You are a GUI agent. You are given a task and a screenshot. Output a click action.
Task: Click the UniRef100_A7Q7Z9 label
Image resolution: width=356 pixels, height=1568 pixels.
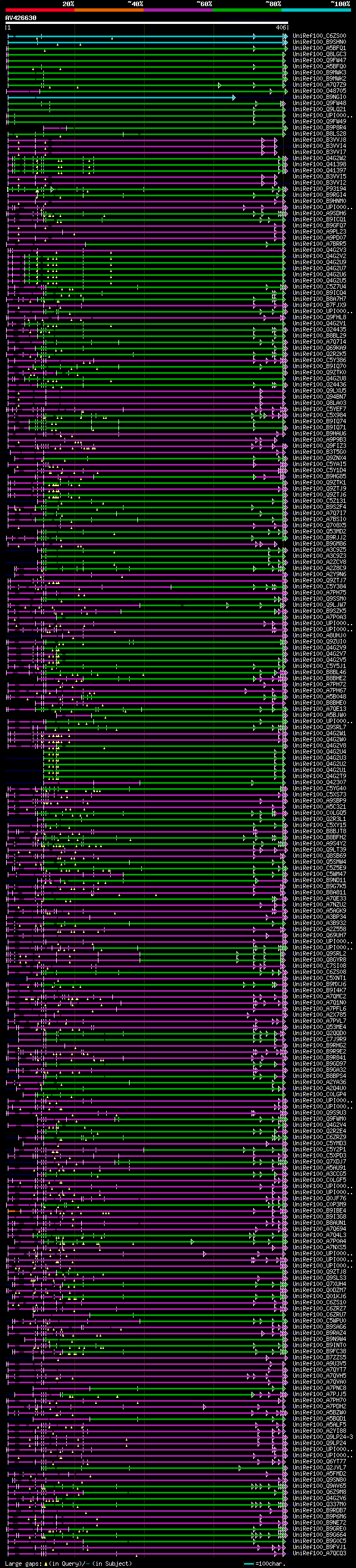319,85
